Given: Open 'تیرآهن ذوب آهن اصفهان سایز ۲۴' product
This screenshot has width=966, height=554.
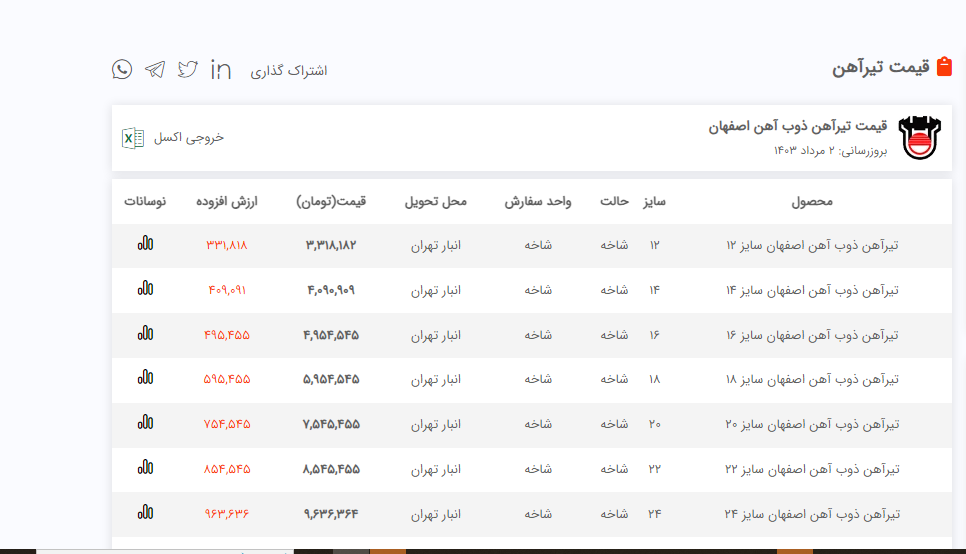Looking at the screenshot, I should [812, 514].
